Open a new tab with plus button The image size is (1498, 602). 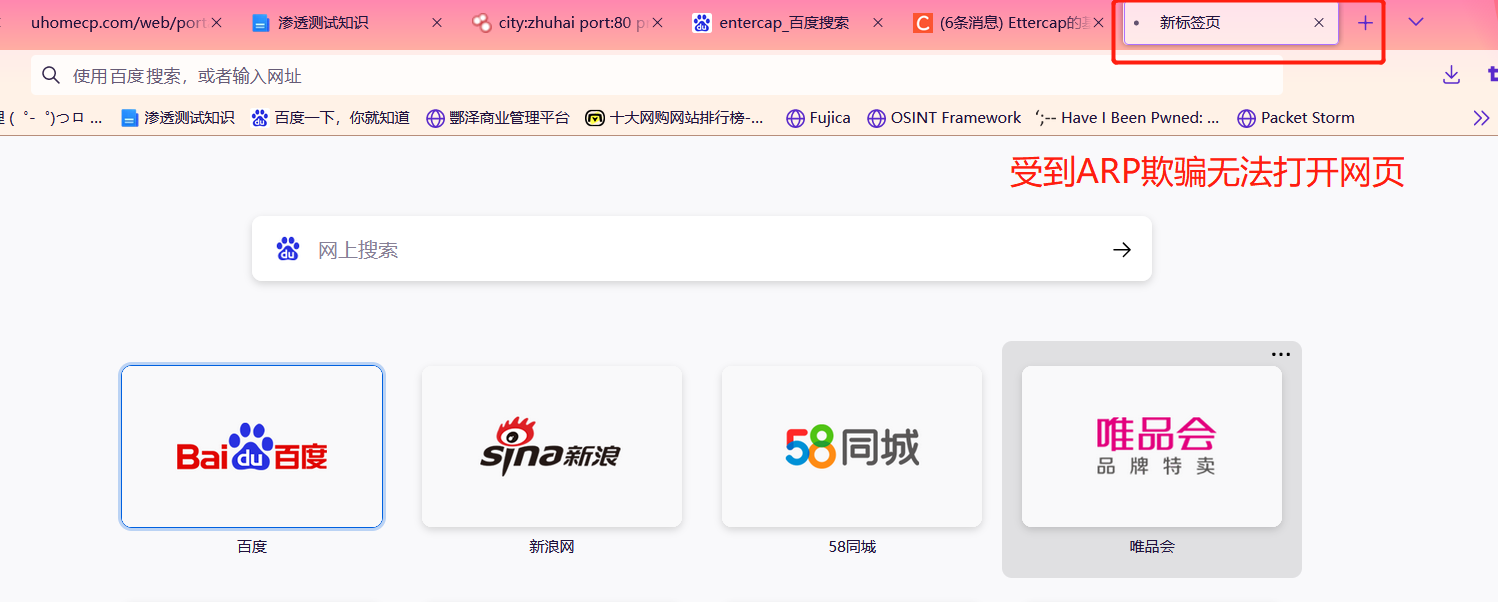[x=1366, y=22]
